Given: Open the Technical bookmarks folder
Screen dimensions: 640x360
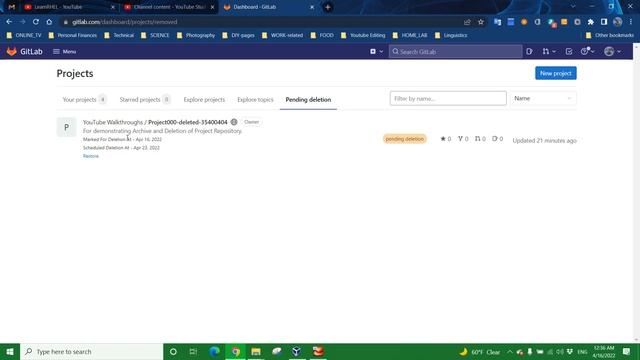Looking at the screenshot, I should (x=119, y=36).
